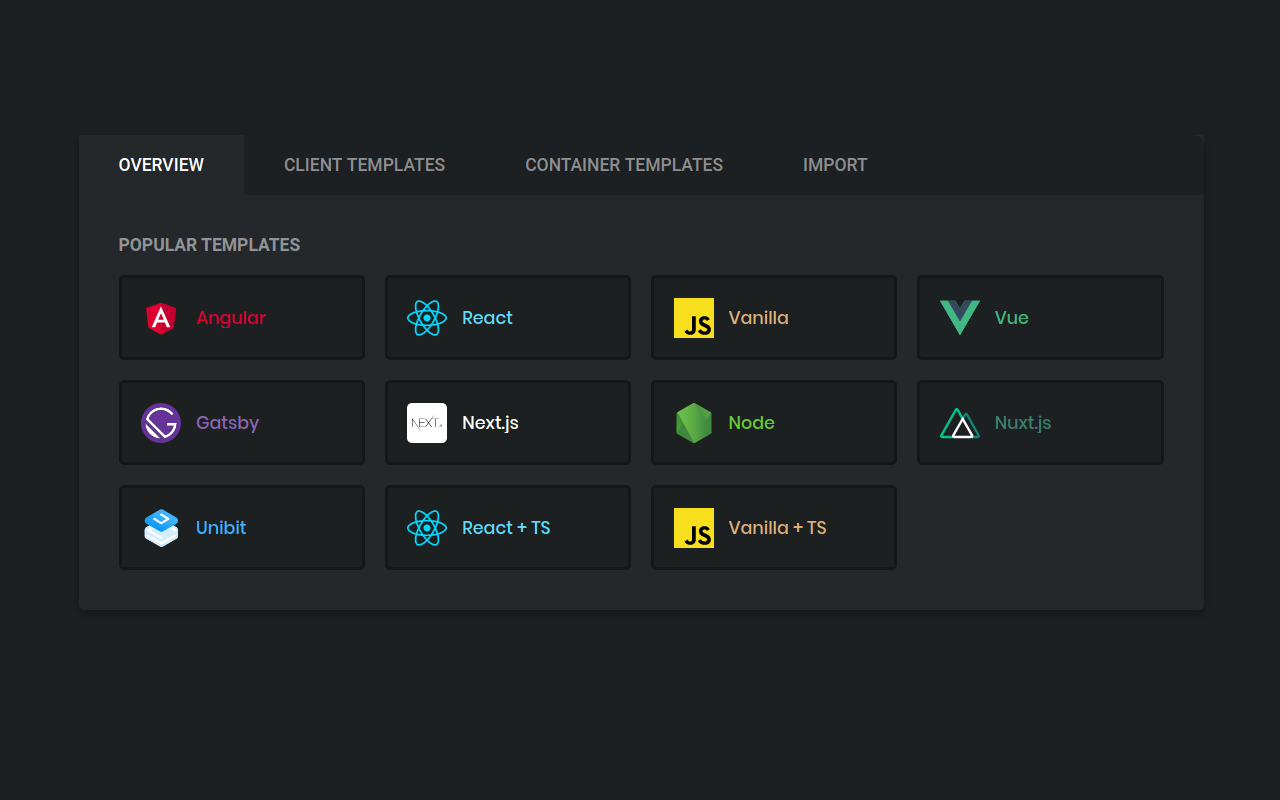Click the React atom icon on React card
The image size is (1280, 800).
[427, 318]
